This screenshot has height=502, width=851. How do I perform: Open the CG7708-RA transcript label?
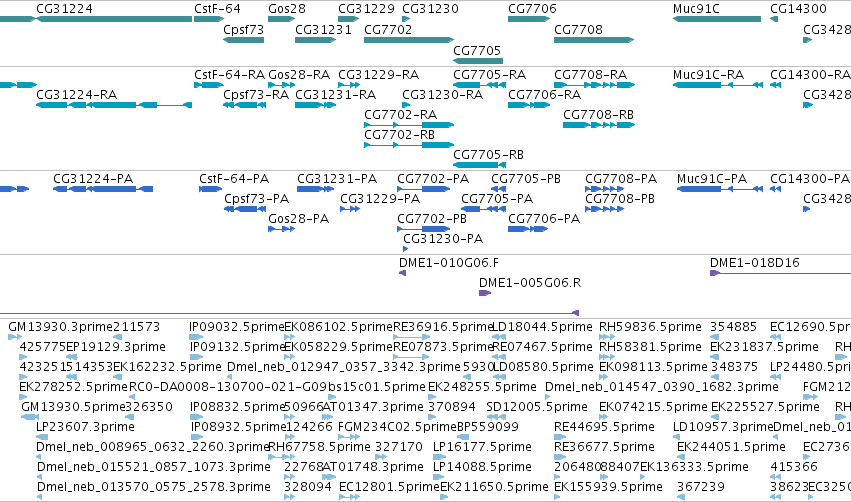590,74
